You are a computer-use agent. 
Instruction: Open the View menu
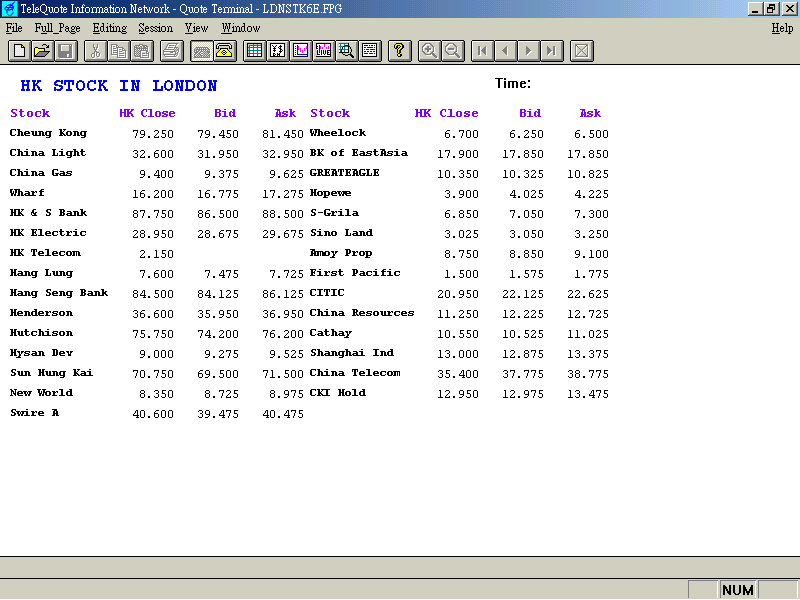[196, 28]
